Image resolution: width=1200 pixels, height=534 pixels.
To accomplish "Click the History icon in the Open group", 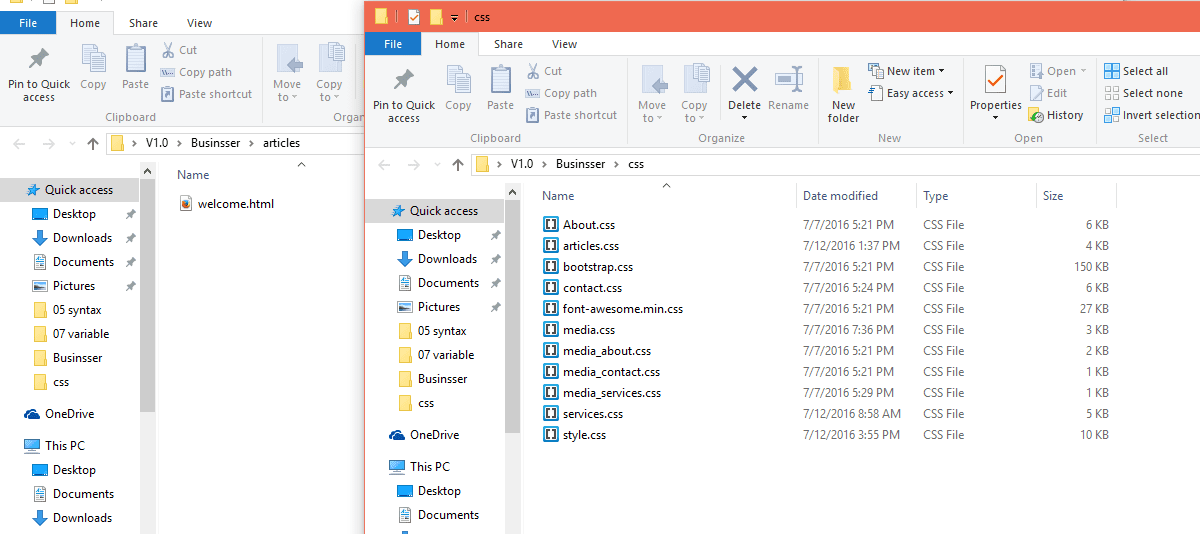I will (1056, 115).
